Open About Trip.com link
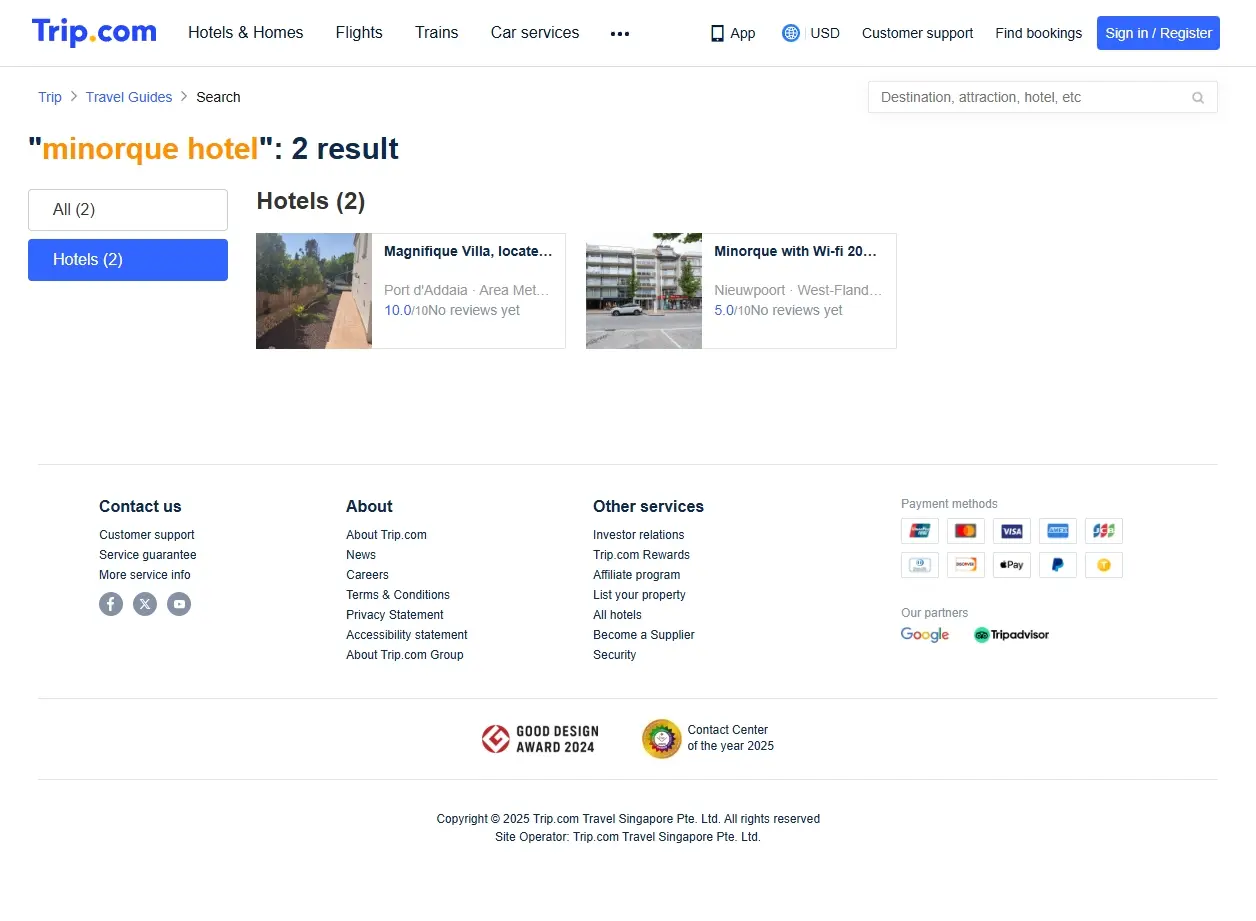 [x=386, y=535]
